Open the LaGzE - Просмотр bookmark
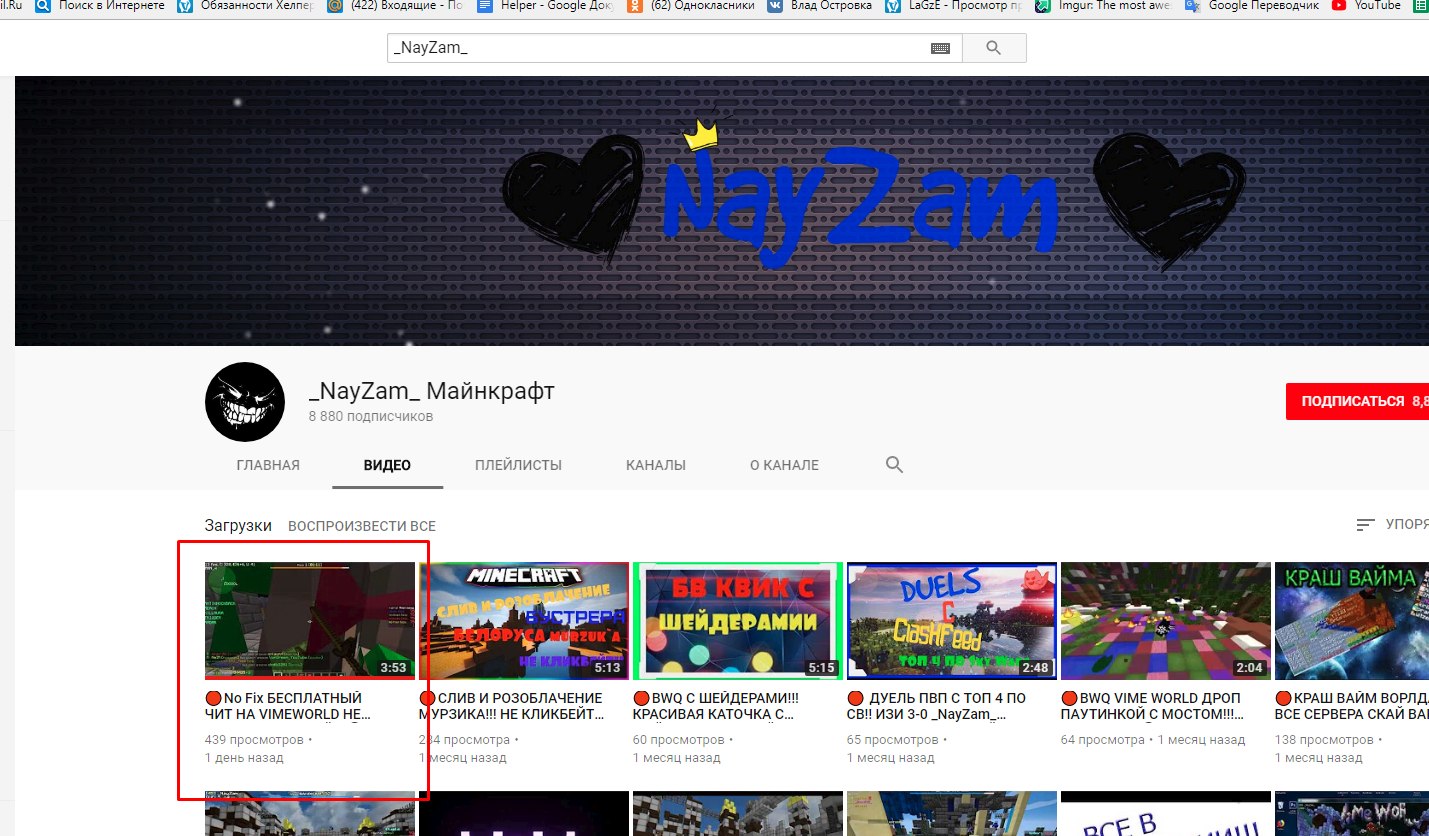1429x836 pixels. tap(954, 6)
